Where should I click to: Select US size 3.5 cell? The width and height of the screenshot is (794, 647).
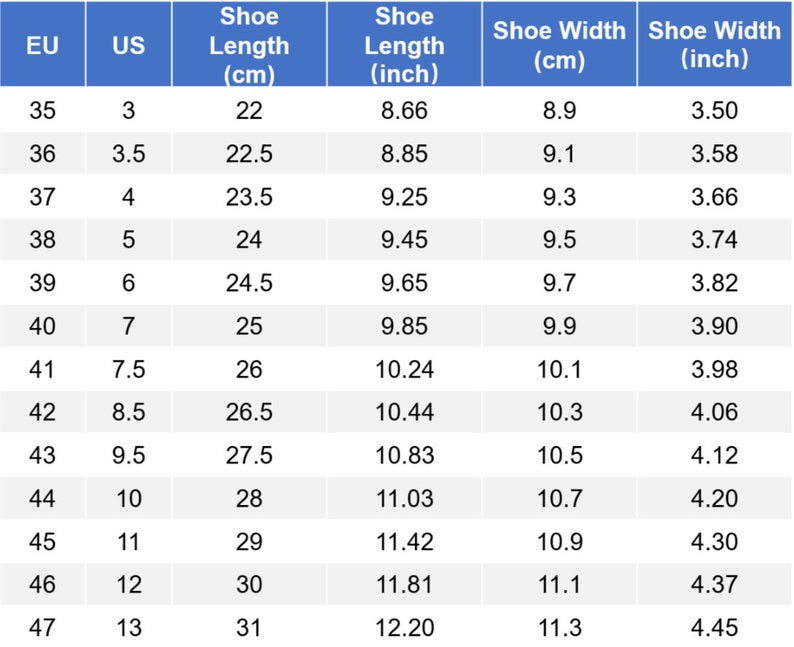tap(129, 153)
